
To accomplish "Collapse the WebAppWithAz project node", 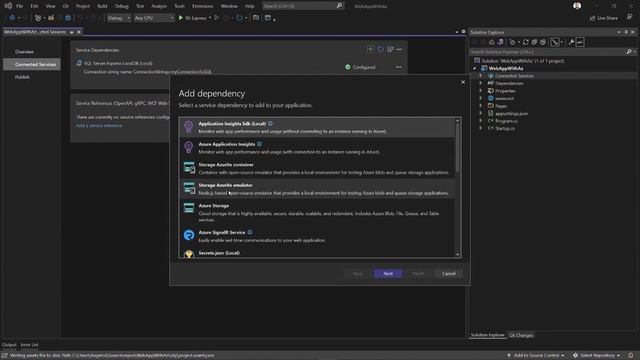I will [x=475, y=69].
